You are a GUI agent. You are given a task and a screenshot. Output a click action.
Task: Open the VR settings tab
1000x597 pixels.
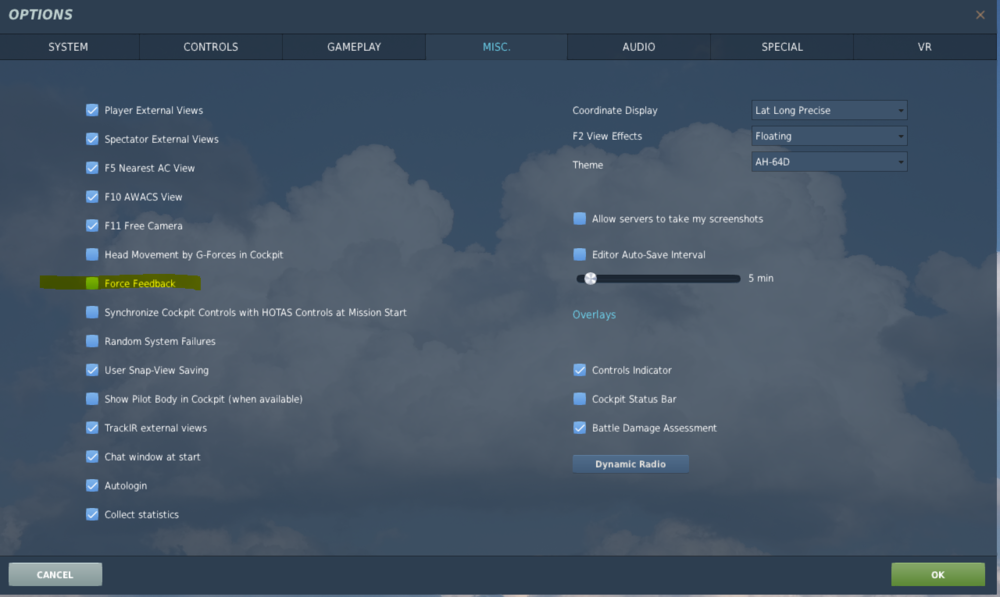(924, 46)
